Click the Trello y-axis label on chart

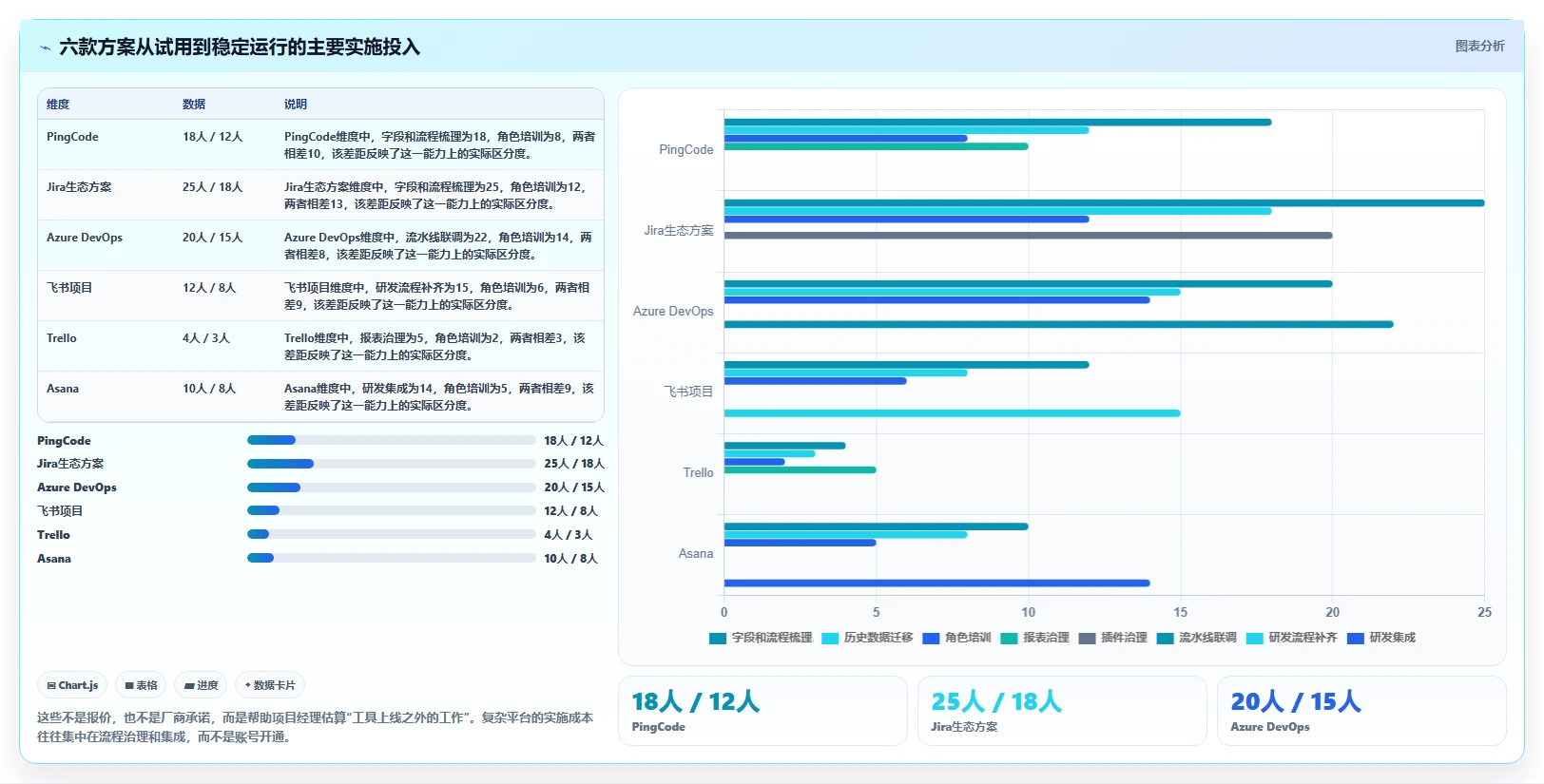click(698, 472)
